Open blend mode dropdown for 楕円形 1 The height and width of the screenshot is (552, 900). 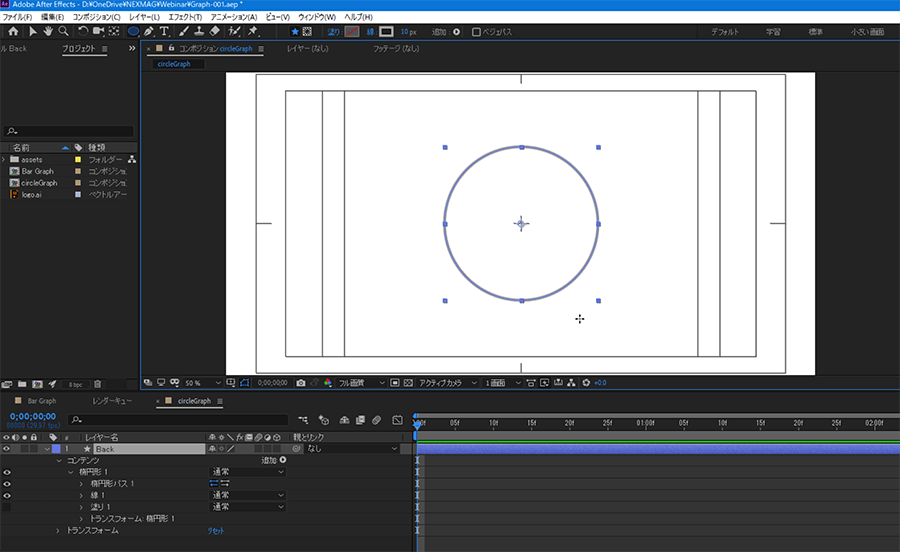pos(247,472)
